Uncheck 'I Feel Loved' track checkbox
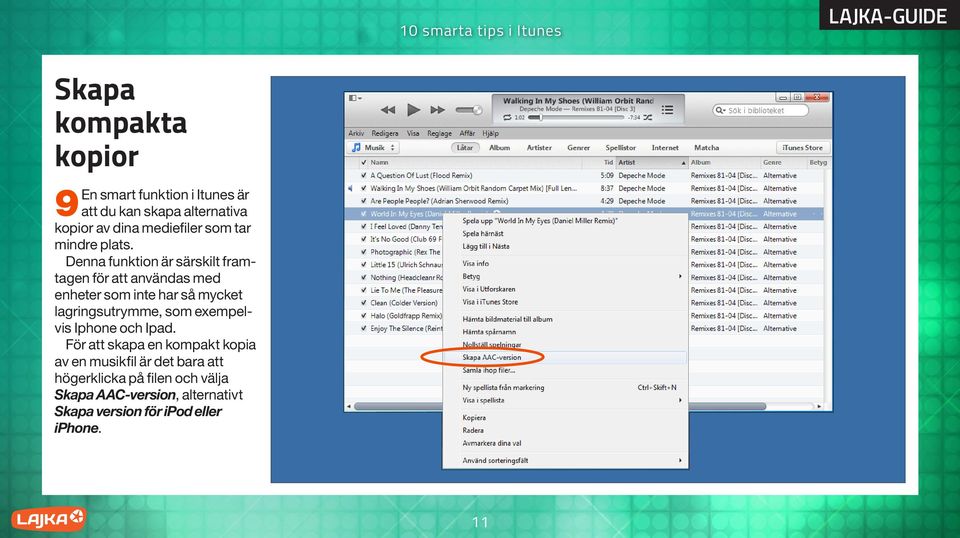The height and width of the screenshot is (538, 960). 364,227
